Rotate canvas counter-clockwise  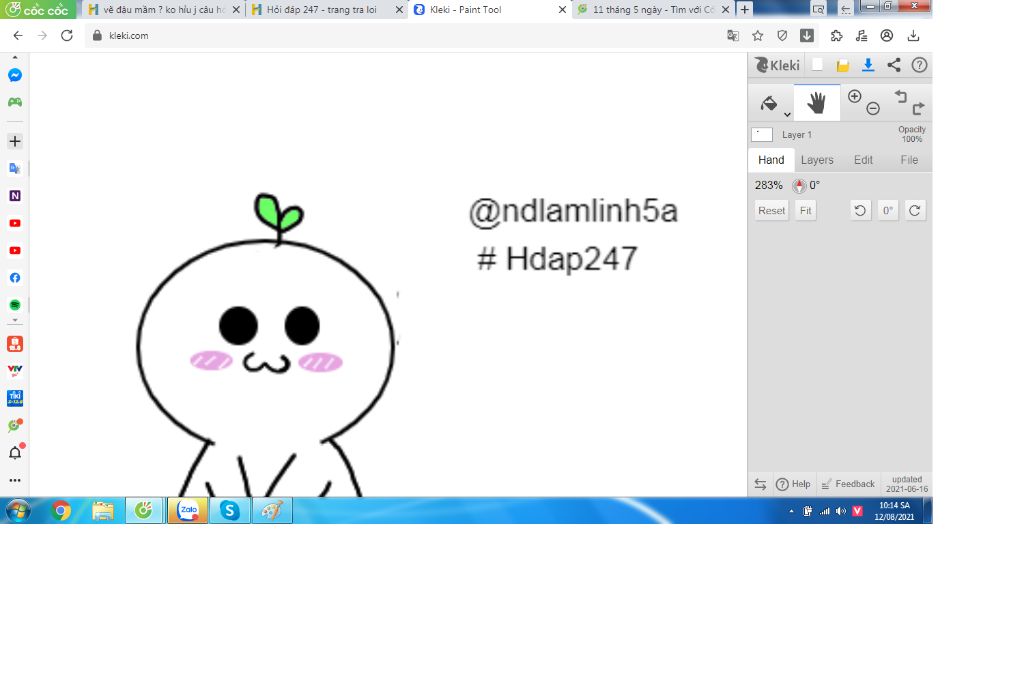860,210
